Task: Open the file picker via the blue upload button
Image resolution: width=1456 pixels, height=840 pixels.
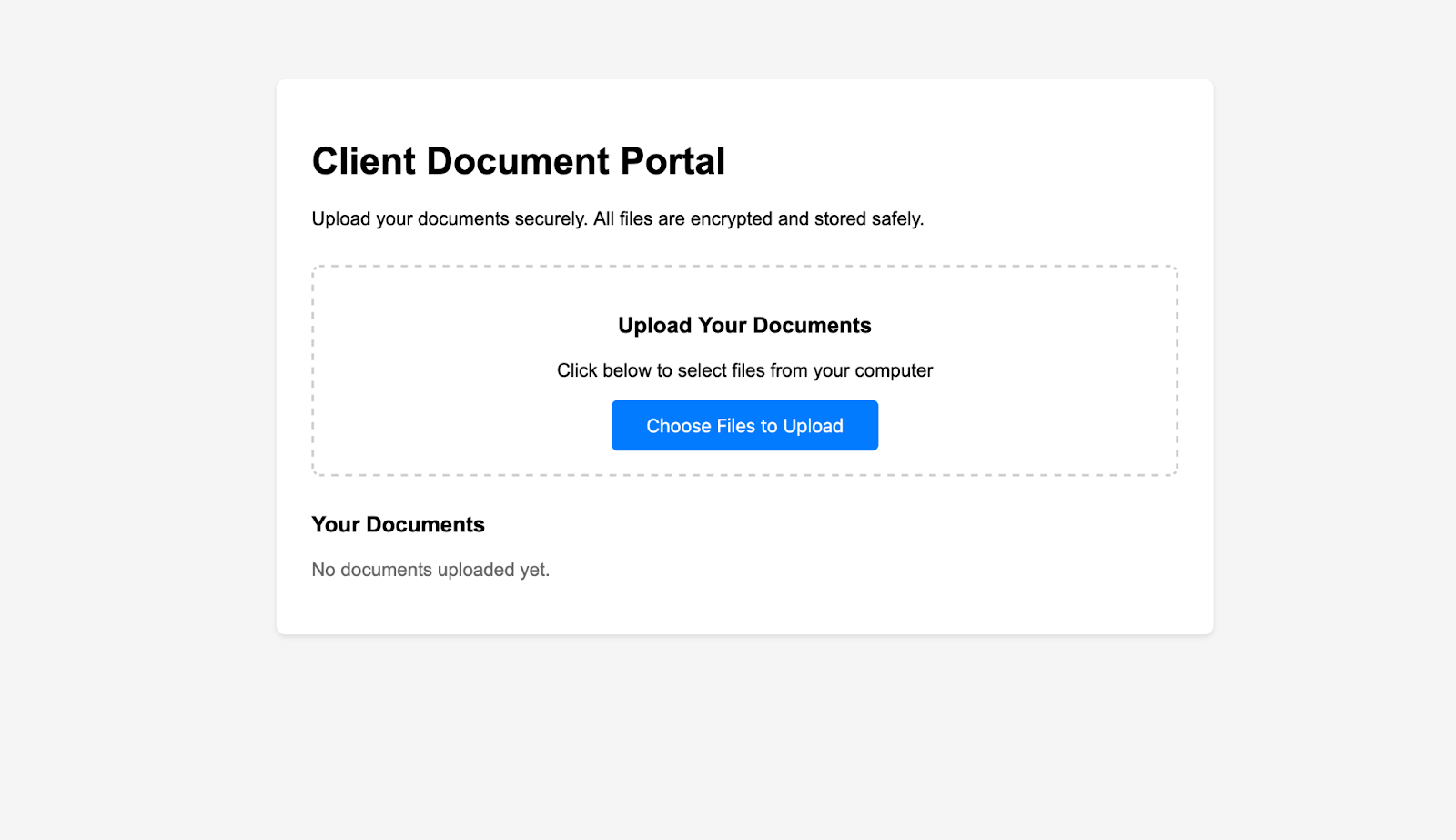Action: pyautogui.click(x=744, y=425)
